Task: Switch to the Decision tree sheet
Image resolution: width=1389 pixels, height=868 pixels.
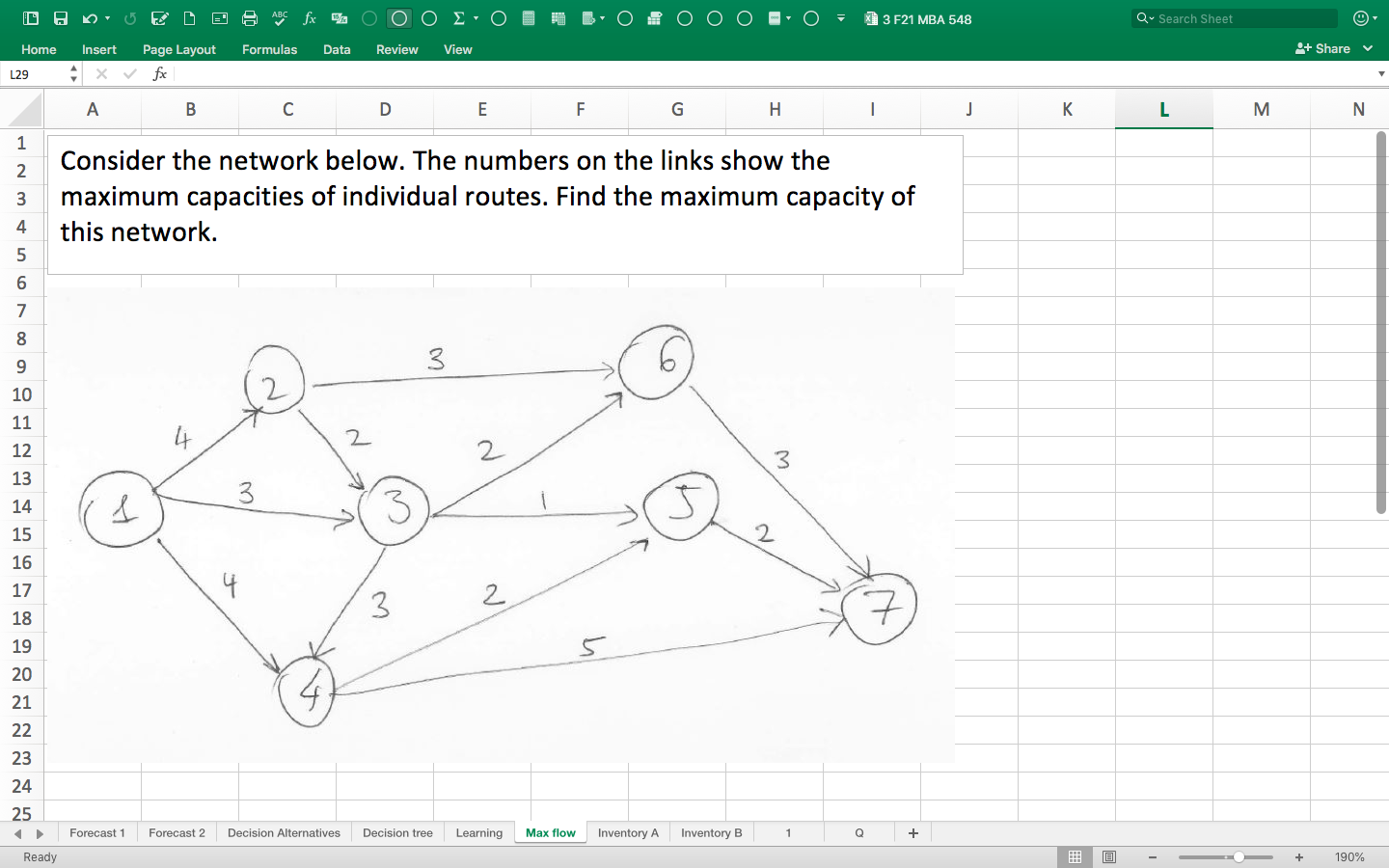Action: pyautogui.click(x=398, y=833)
